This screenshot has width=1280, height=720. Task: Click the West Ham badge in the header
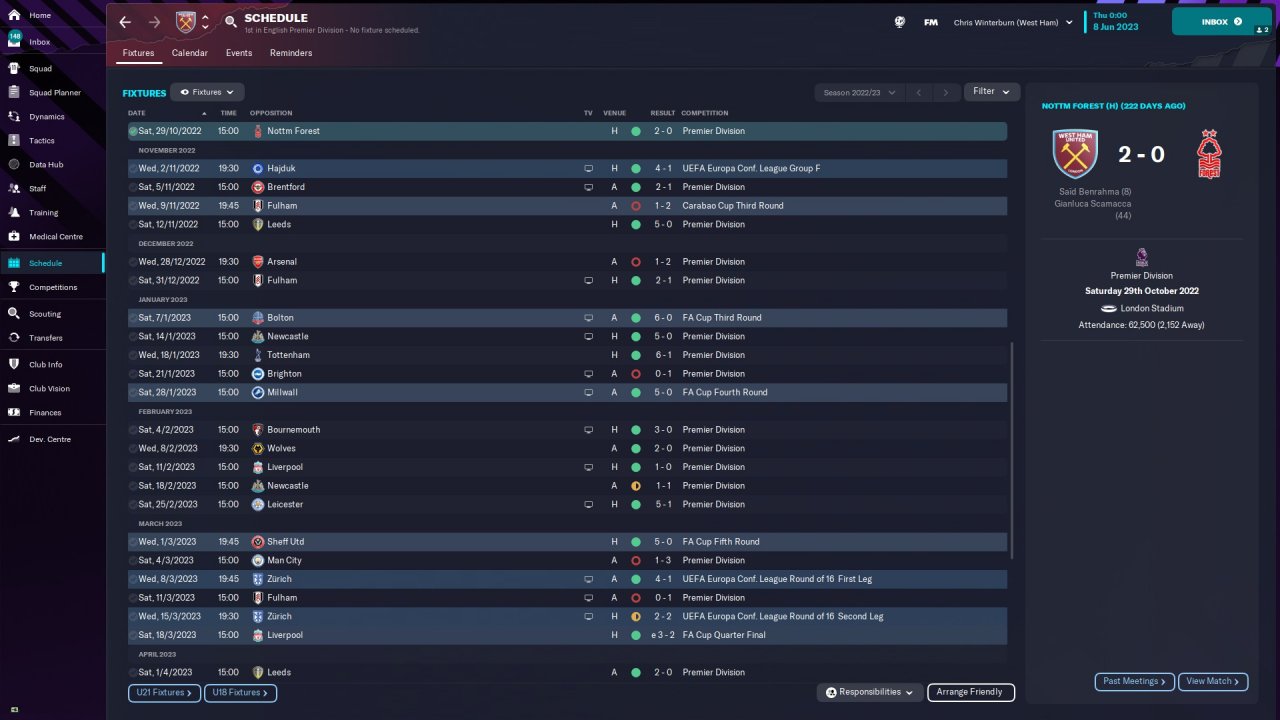(186, 22)
